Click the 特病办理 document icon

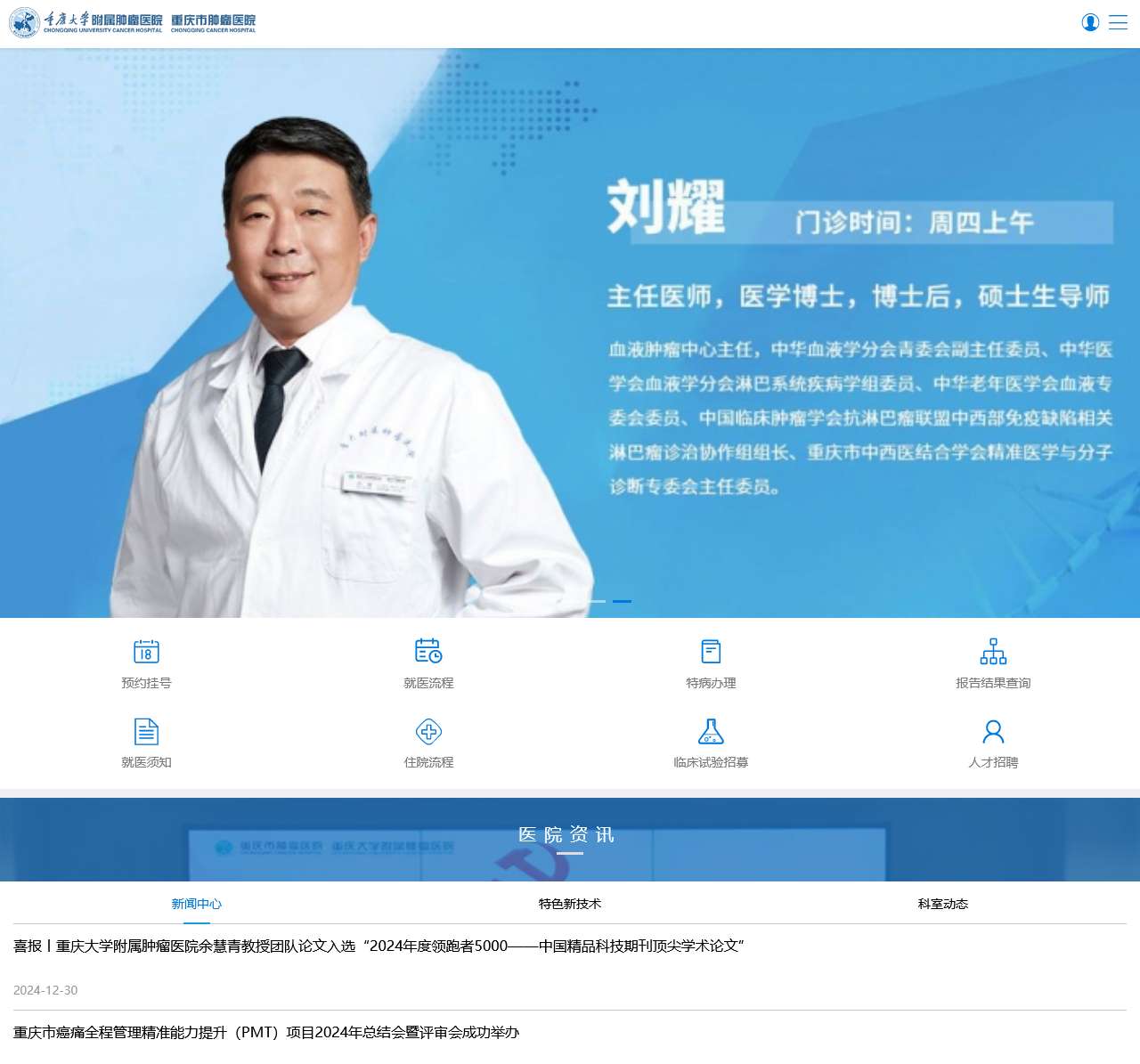pos(711,651)
